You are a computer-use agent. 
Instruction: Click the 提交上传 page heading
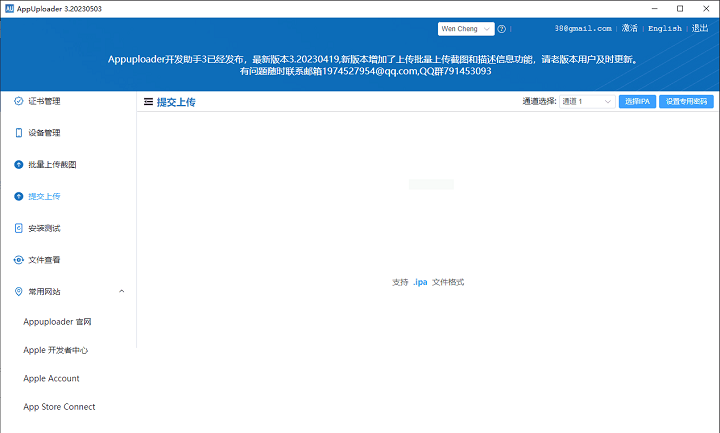point(176,102)
